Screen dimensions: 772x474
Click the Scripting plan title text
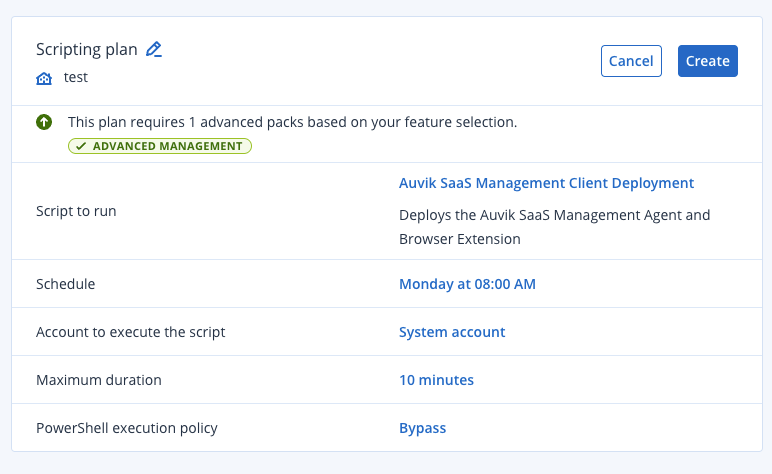pyautogui.click(x=87, y=49)
